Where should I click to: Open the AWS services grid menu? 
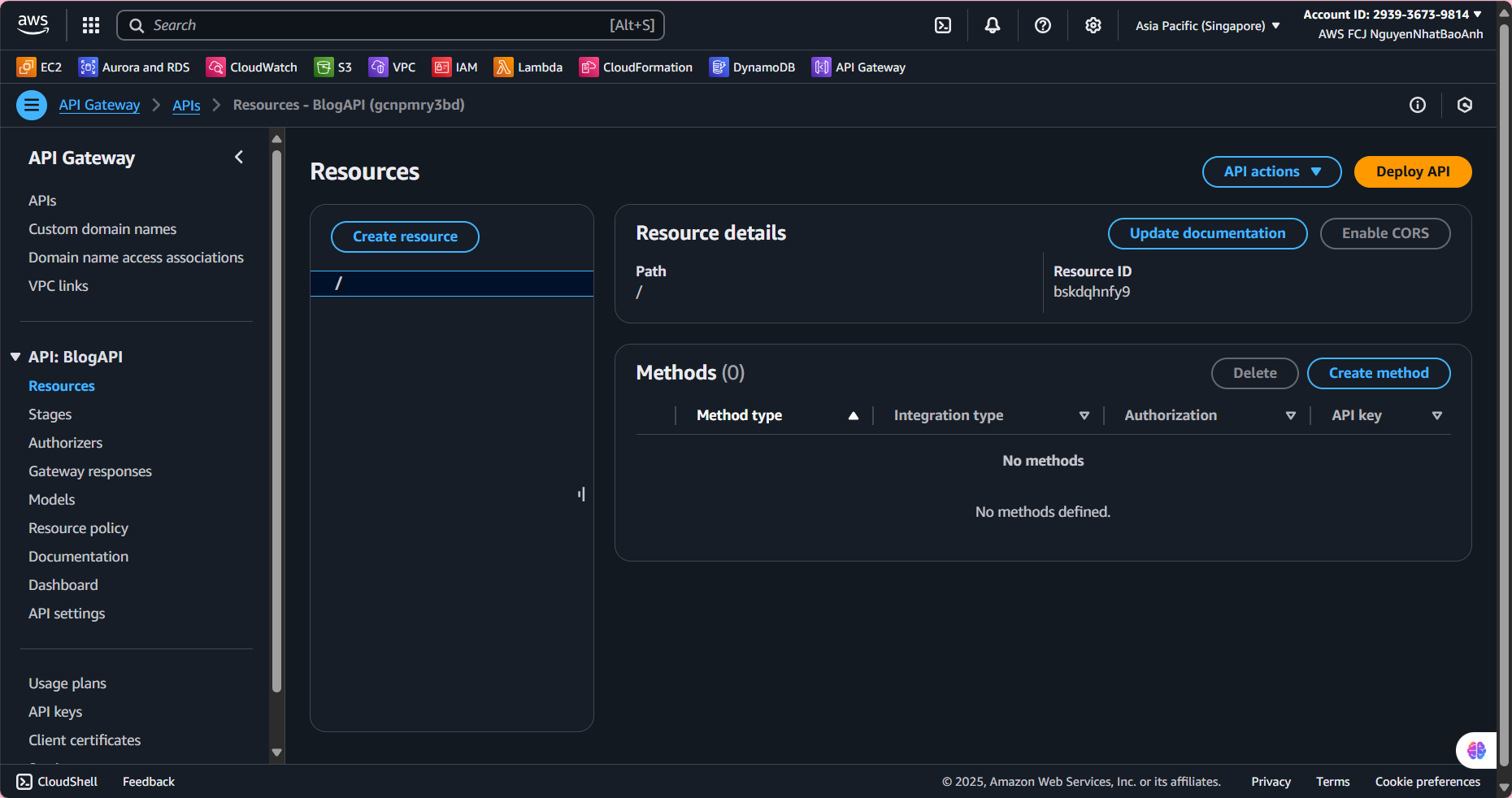[x=91, y=25]
